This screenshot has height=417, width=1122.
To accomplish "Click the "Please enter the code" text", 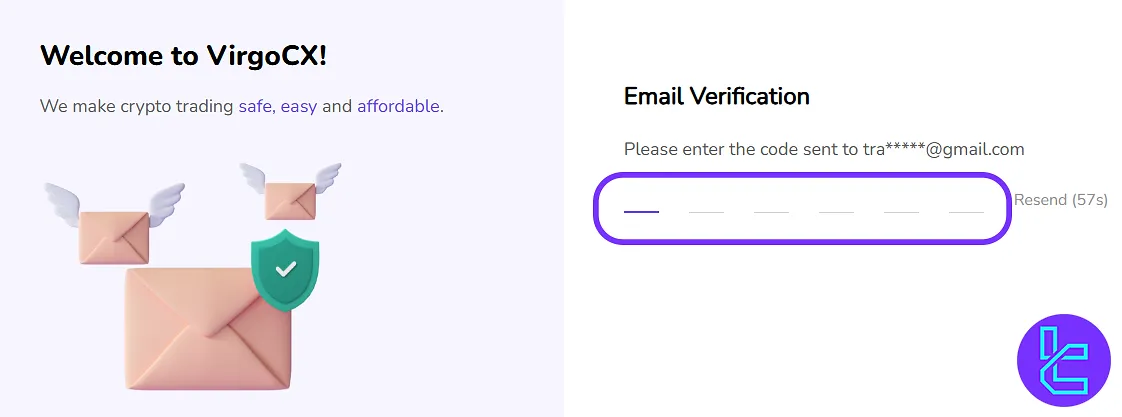I will click(730, 150).
